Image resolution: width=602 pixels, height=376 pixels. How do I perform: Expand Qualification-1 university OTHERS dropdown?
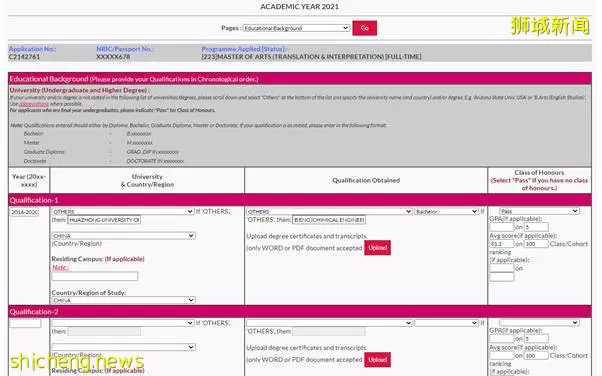(123, 212)
